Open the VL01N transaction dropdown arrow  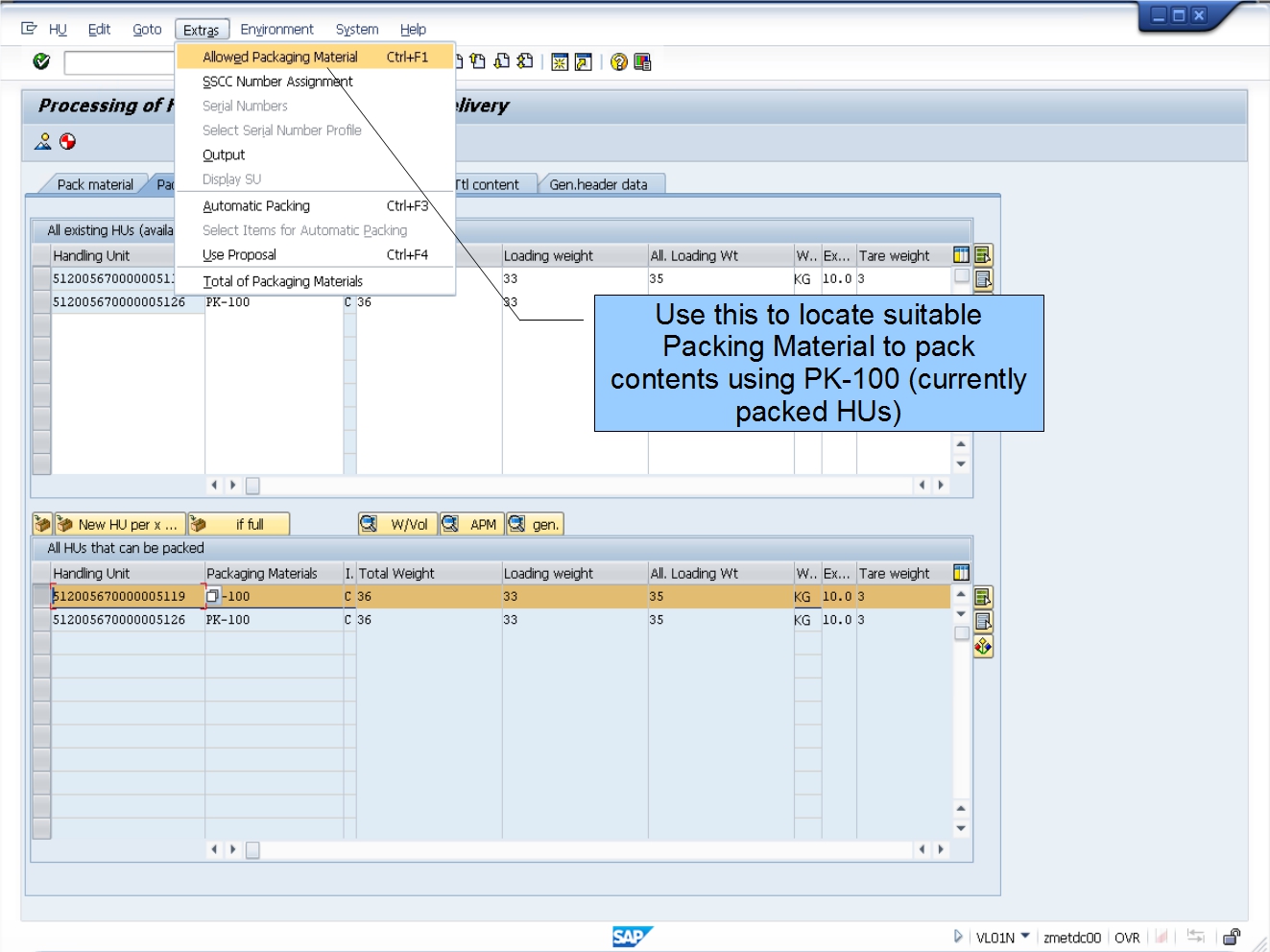(1025, 936)
